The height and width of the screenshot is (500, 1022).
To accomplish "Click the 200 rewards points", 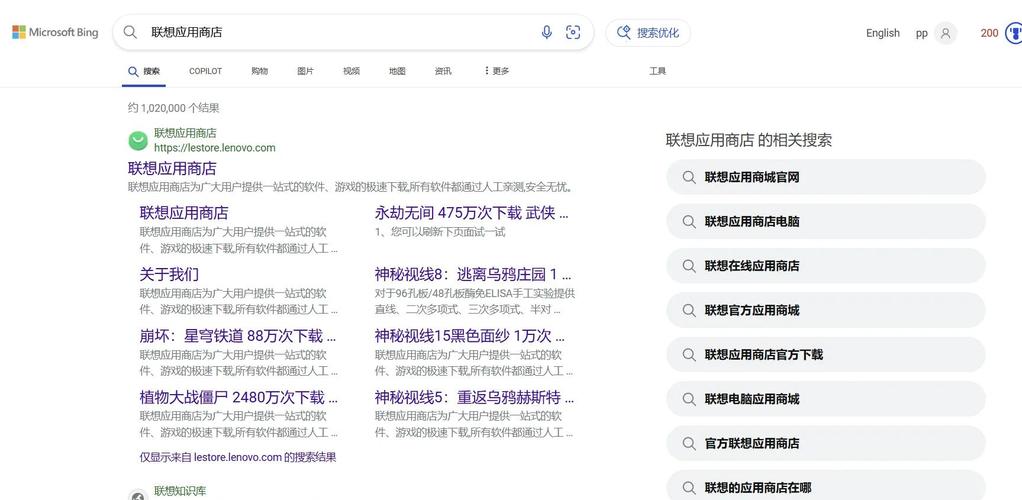I will (x=989, y=33).
